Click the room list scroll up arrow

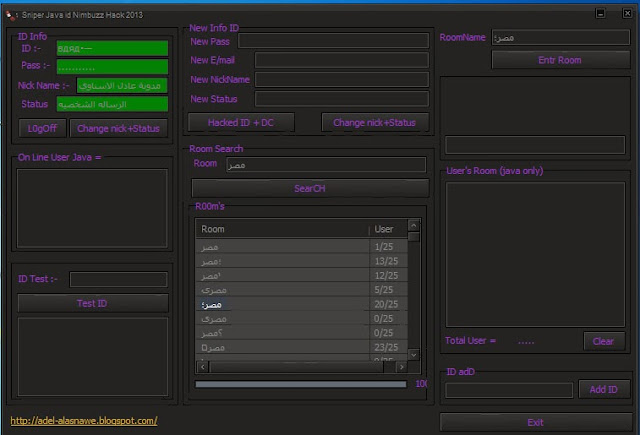tap(413, 225)
